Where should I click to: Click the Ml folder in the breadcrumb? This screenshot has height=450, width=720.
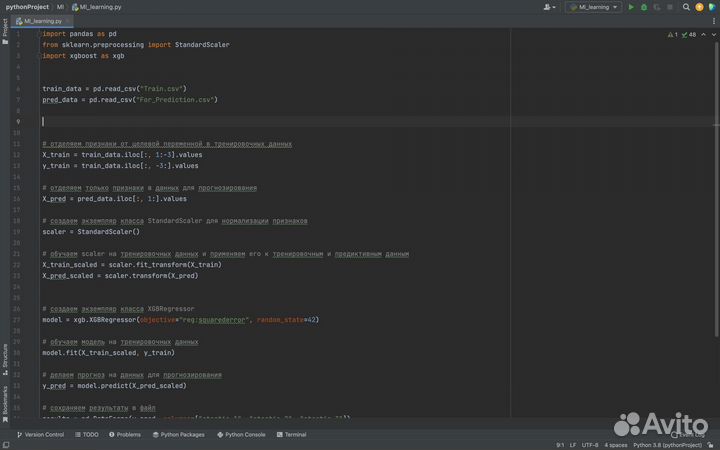click(60, 7)
